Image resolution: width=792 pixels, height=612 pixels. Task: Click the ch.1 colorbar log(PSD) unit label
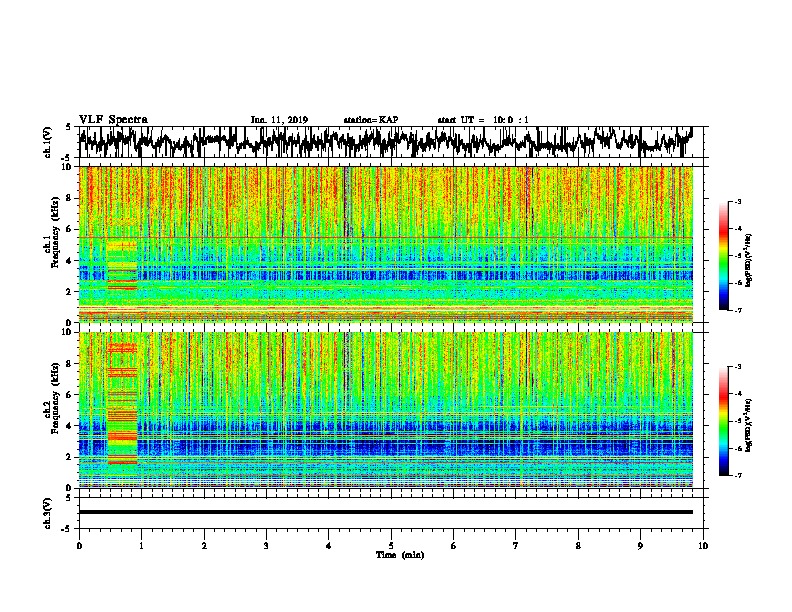pos(748,261)
